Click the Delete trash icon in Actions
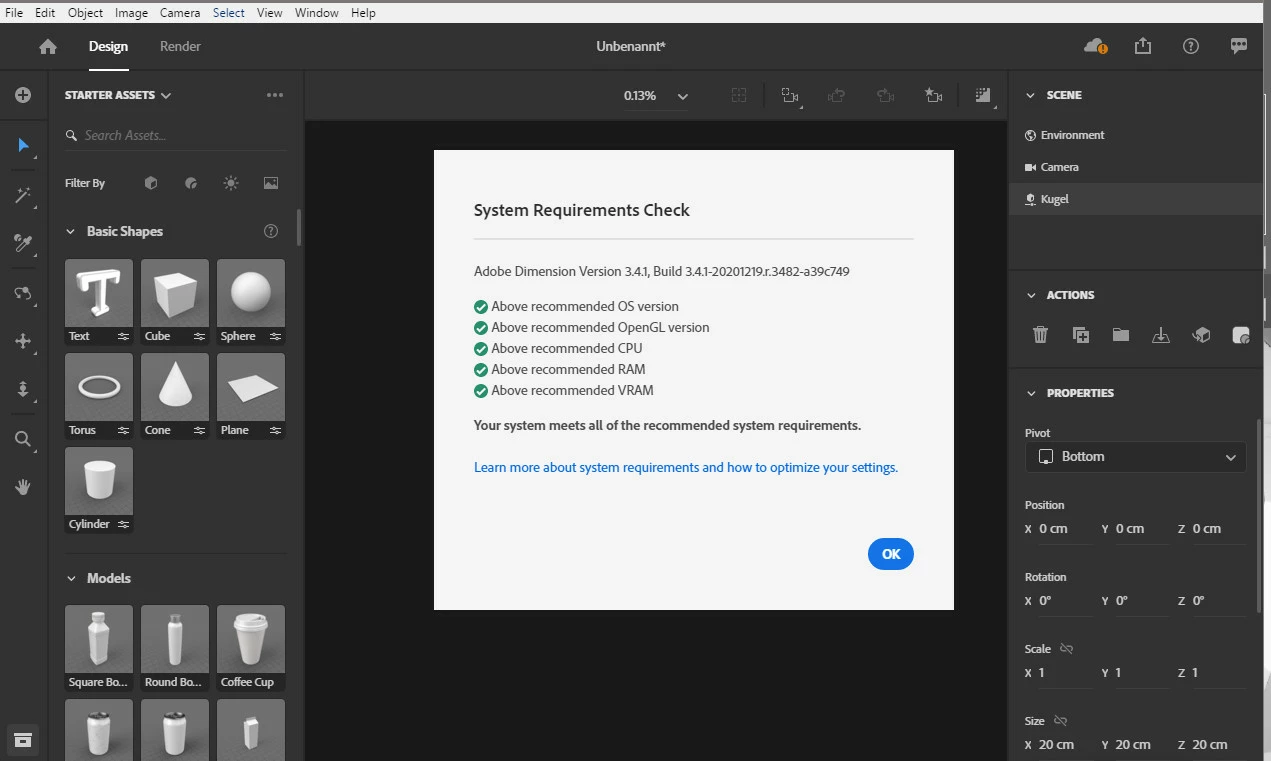The width and height of the screenshot is (1271, 761). [1040, 335]
